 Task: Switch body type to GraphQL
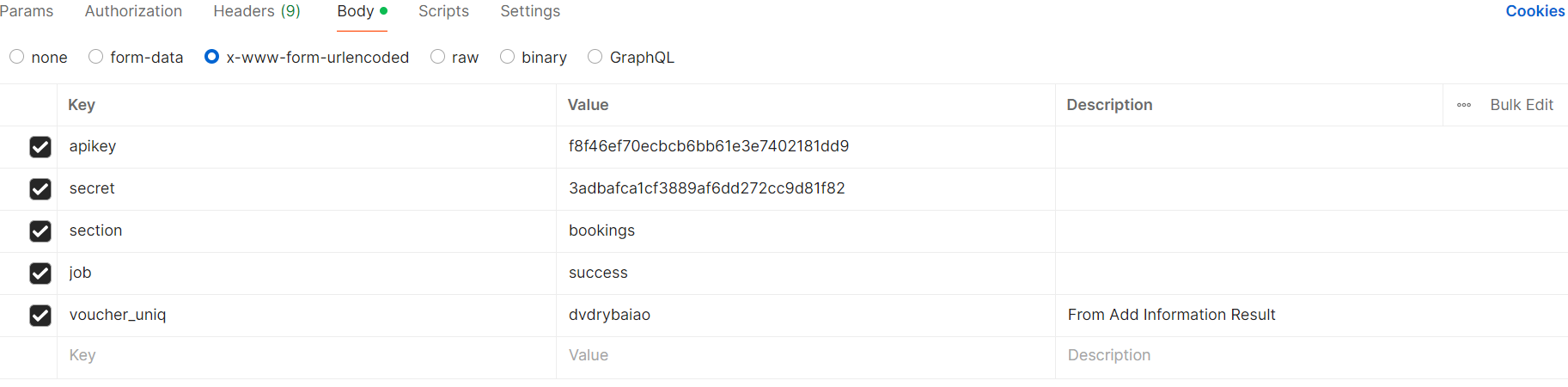pyautogui.click(x=595, y=57)
